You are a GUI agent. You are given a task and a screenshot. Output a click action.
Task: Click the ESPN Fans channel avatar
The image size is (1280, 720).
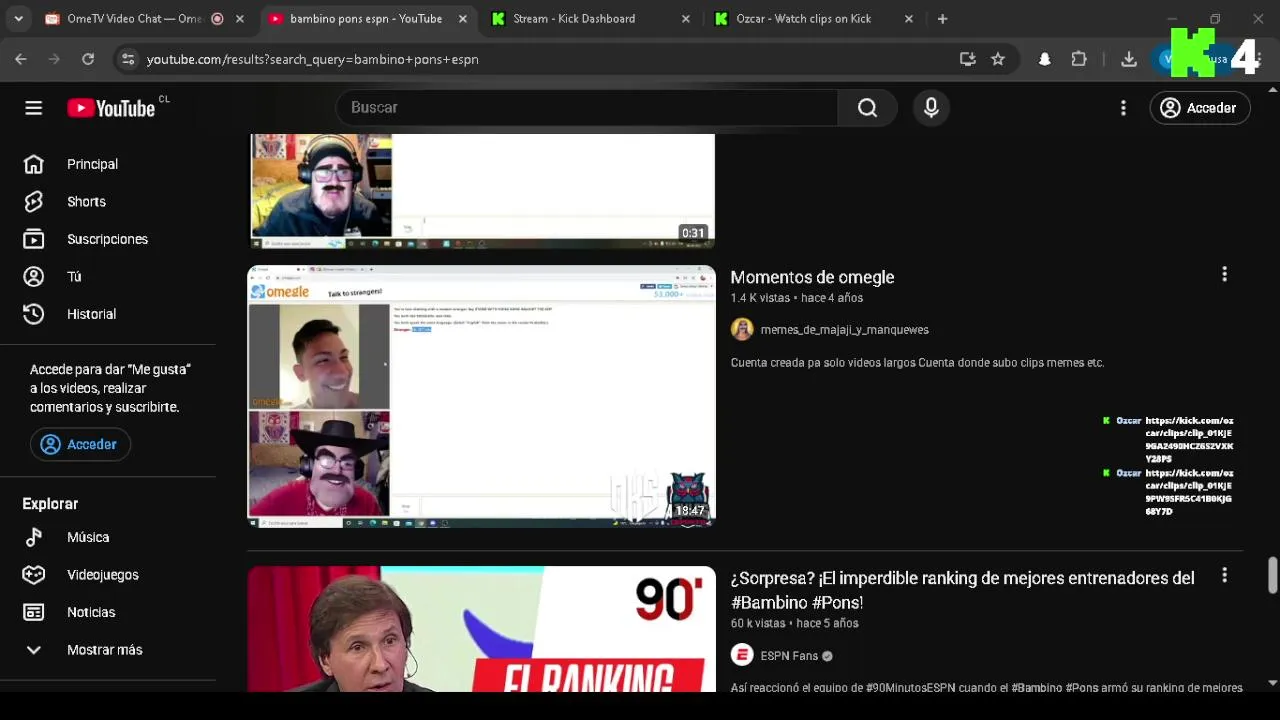click(742, 656)
